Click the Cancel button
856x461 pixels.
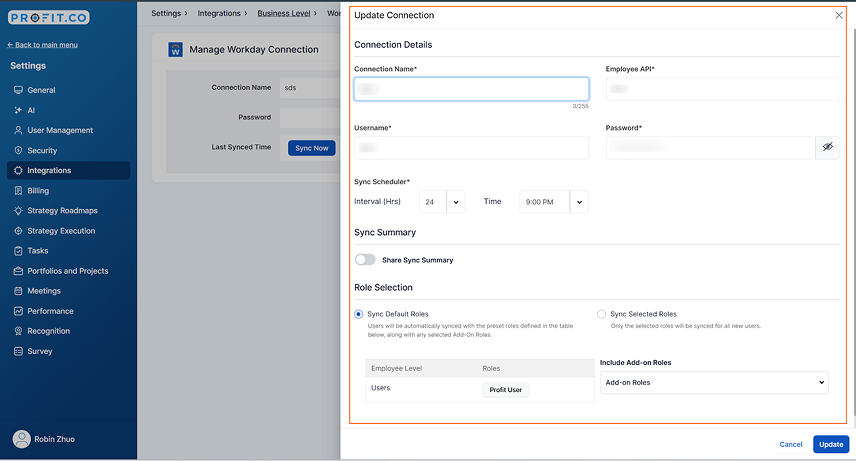pos(790,444)
